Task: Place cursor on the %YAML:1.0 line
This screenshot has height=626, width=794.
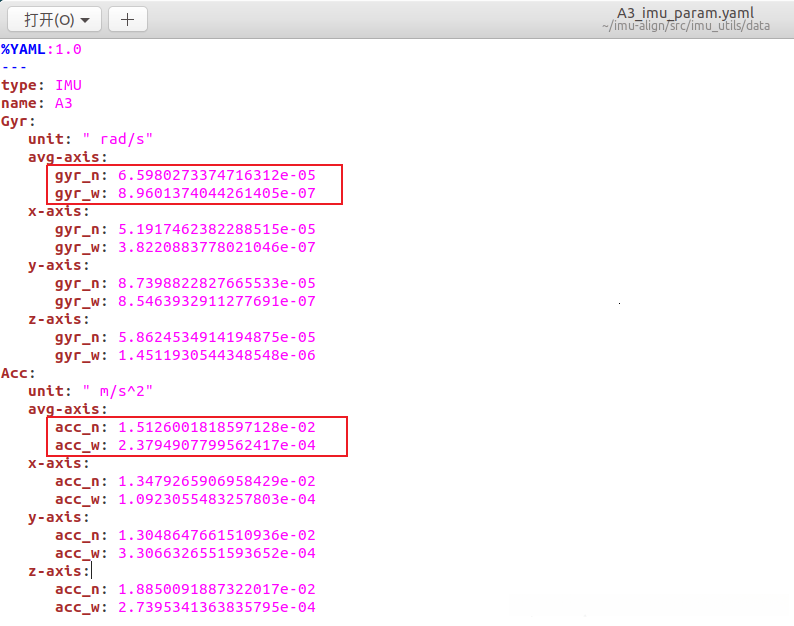Action: click(x=41, y=49)
